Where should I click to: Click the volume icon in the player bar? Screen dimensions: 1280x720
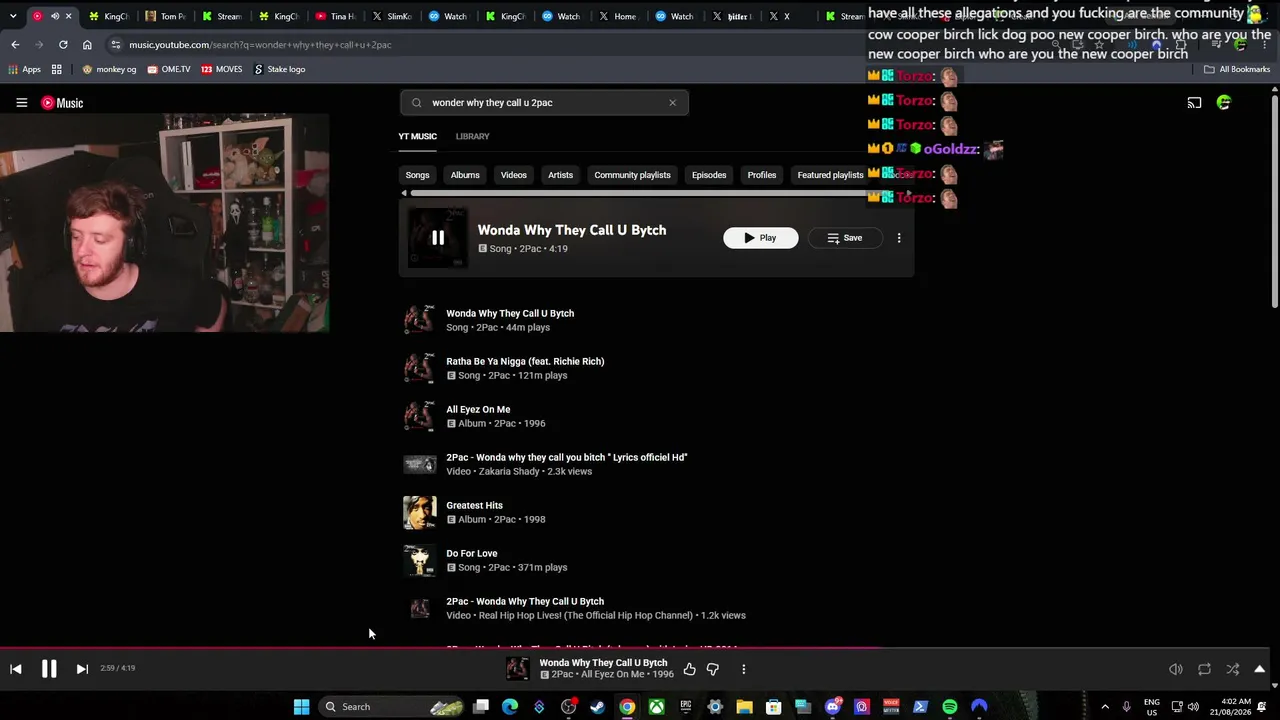1176,669
